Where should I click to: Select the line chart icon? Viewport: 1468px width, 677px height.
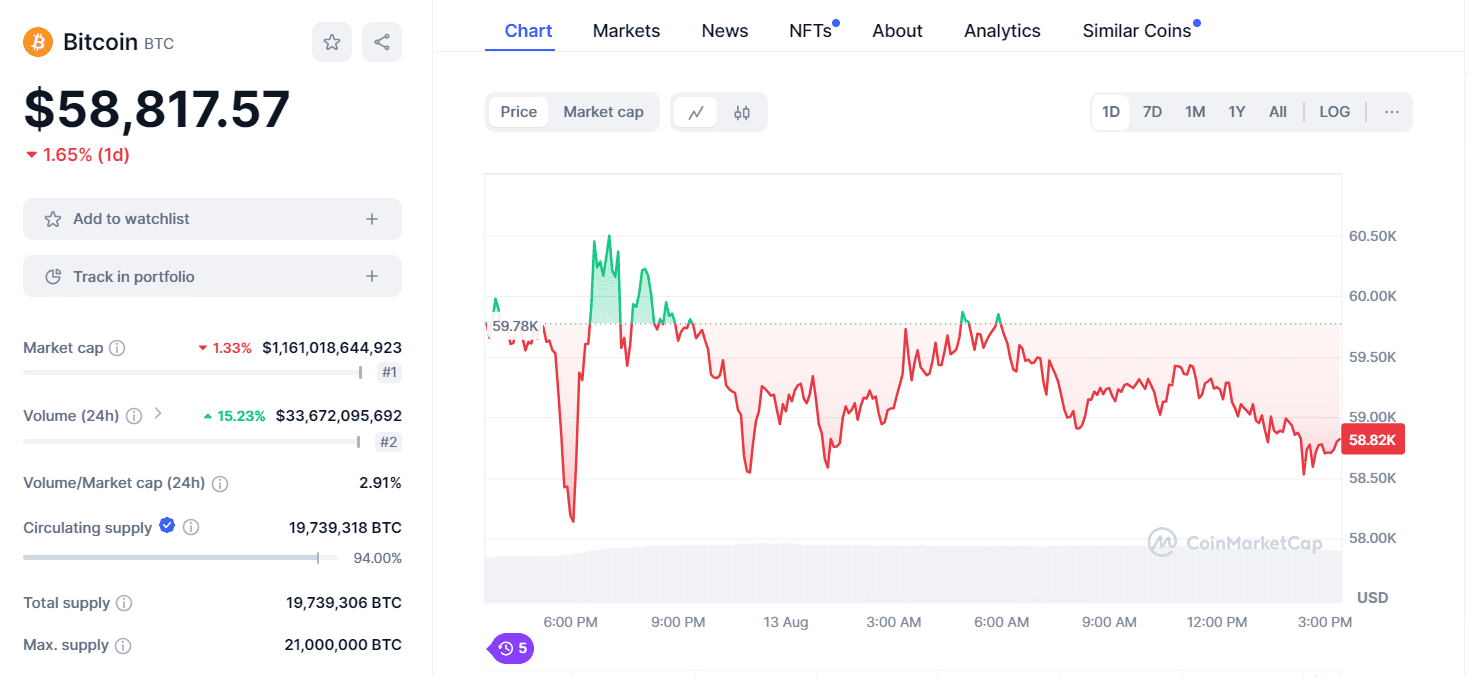click(x=697, y=111)
